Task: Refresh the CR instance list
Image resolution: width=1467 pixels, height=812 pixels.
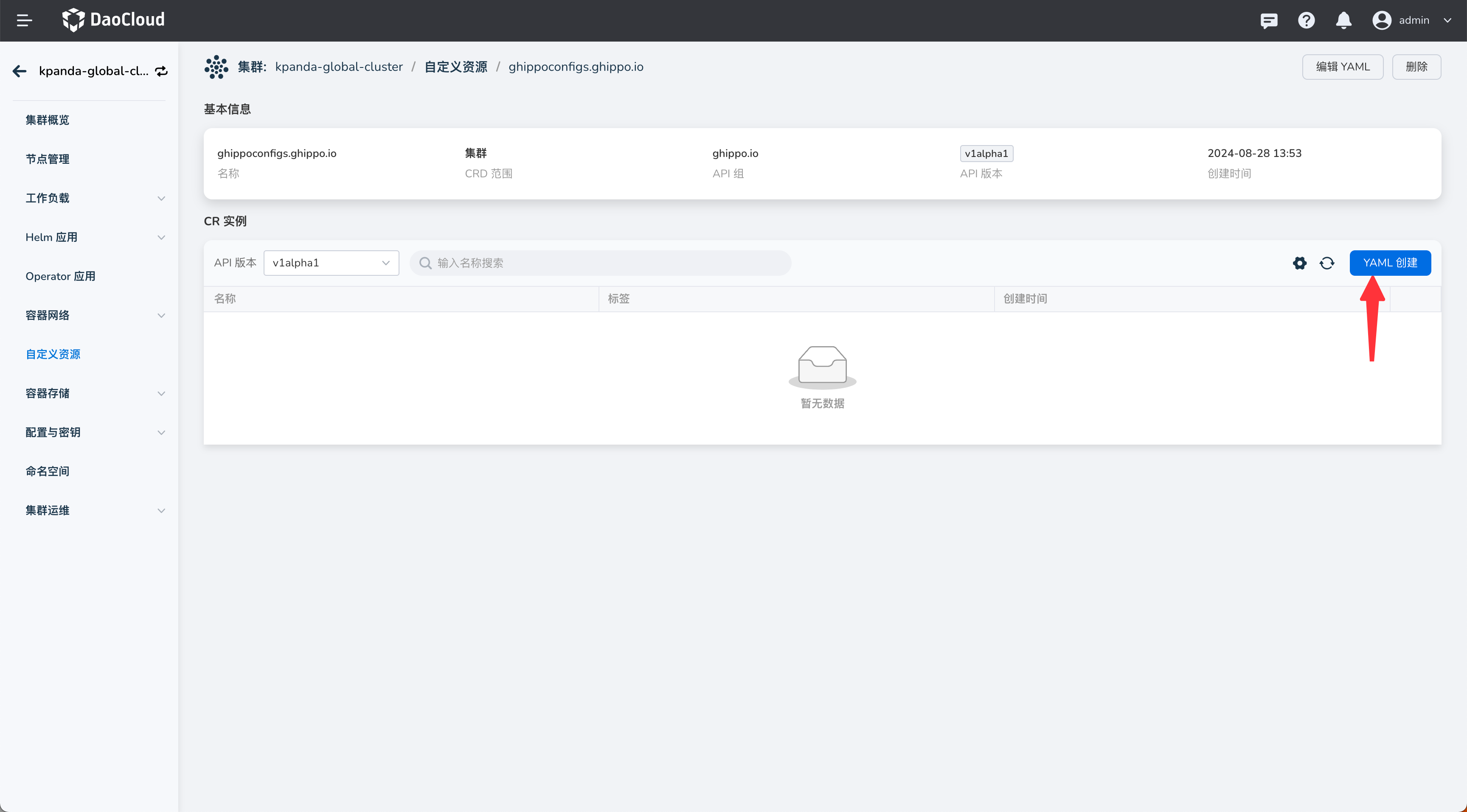Action: click(x=1327, y=263)
